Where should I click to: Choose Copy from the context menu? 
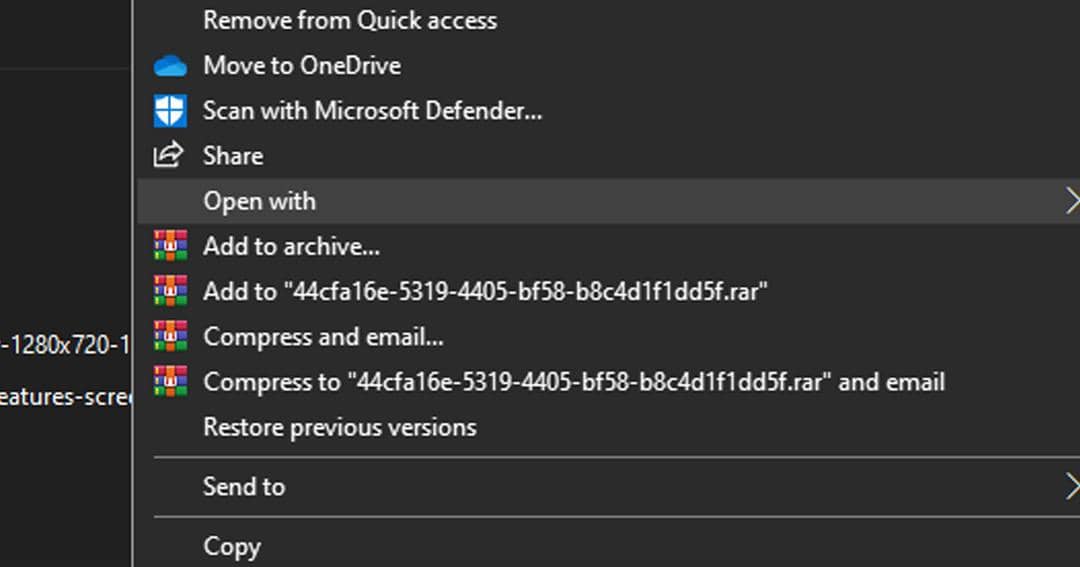232,547
